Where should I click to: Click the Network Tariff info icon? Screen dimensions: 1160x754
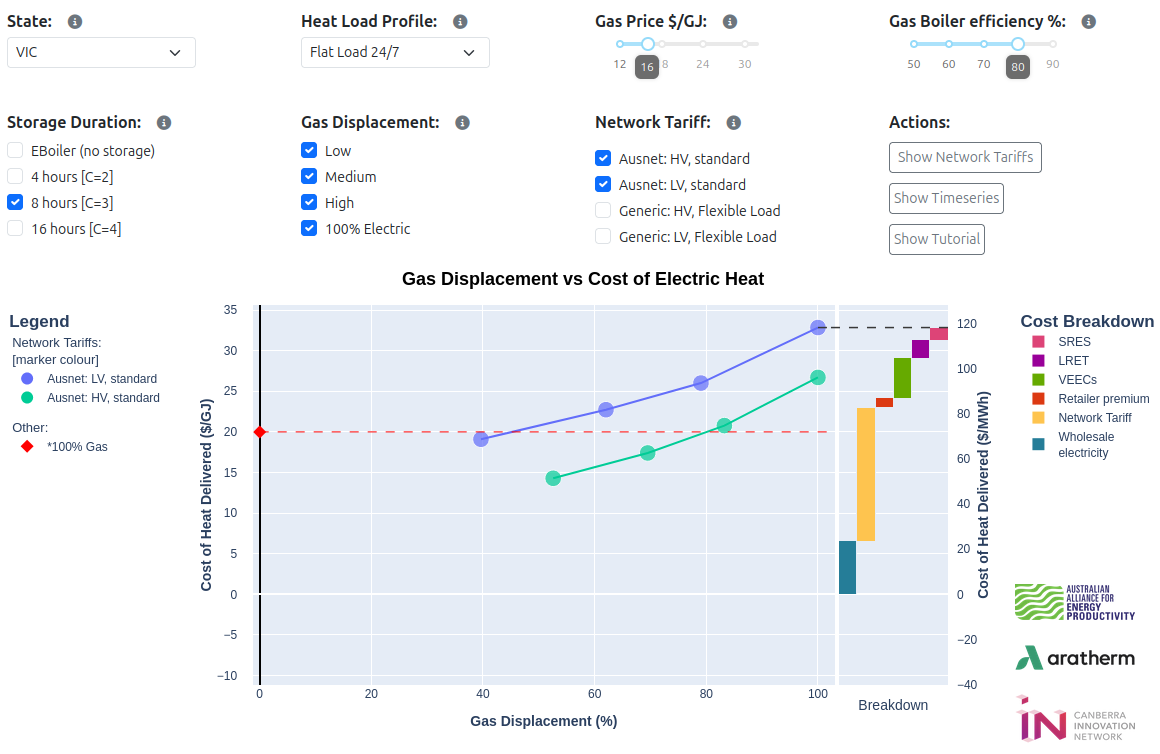[733, 123]
